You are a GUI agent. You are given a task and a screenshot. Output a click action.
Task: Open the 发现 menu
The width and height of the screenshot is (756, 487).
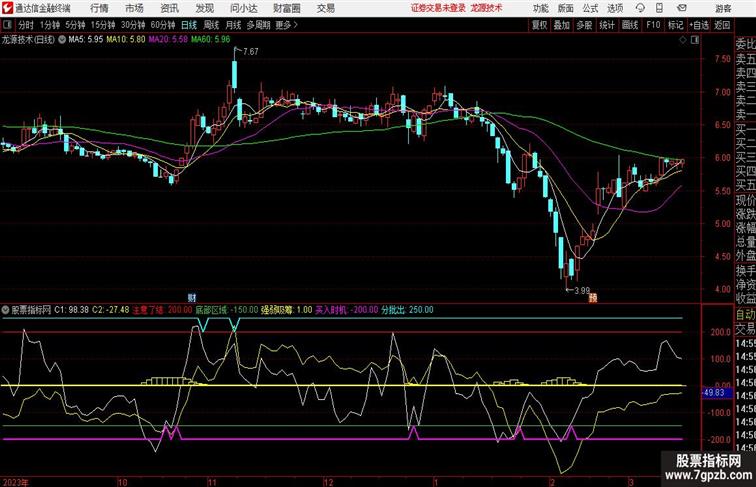(204, 8)
